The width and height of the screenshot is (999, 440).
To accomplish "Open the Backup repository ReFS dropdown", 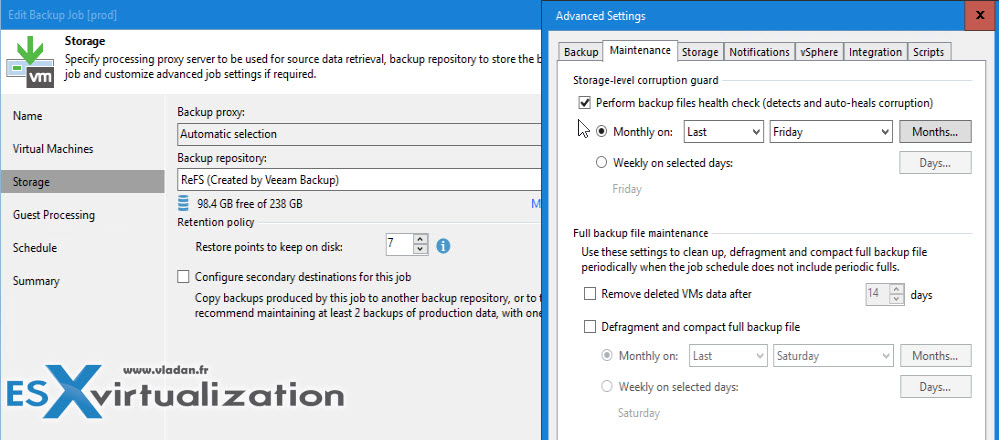I will click(x=359, y=180).
